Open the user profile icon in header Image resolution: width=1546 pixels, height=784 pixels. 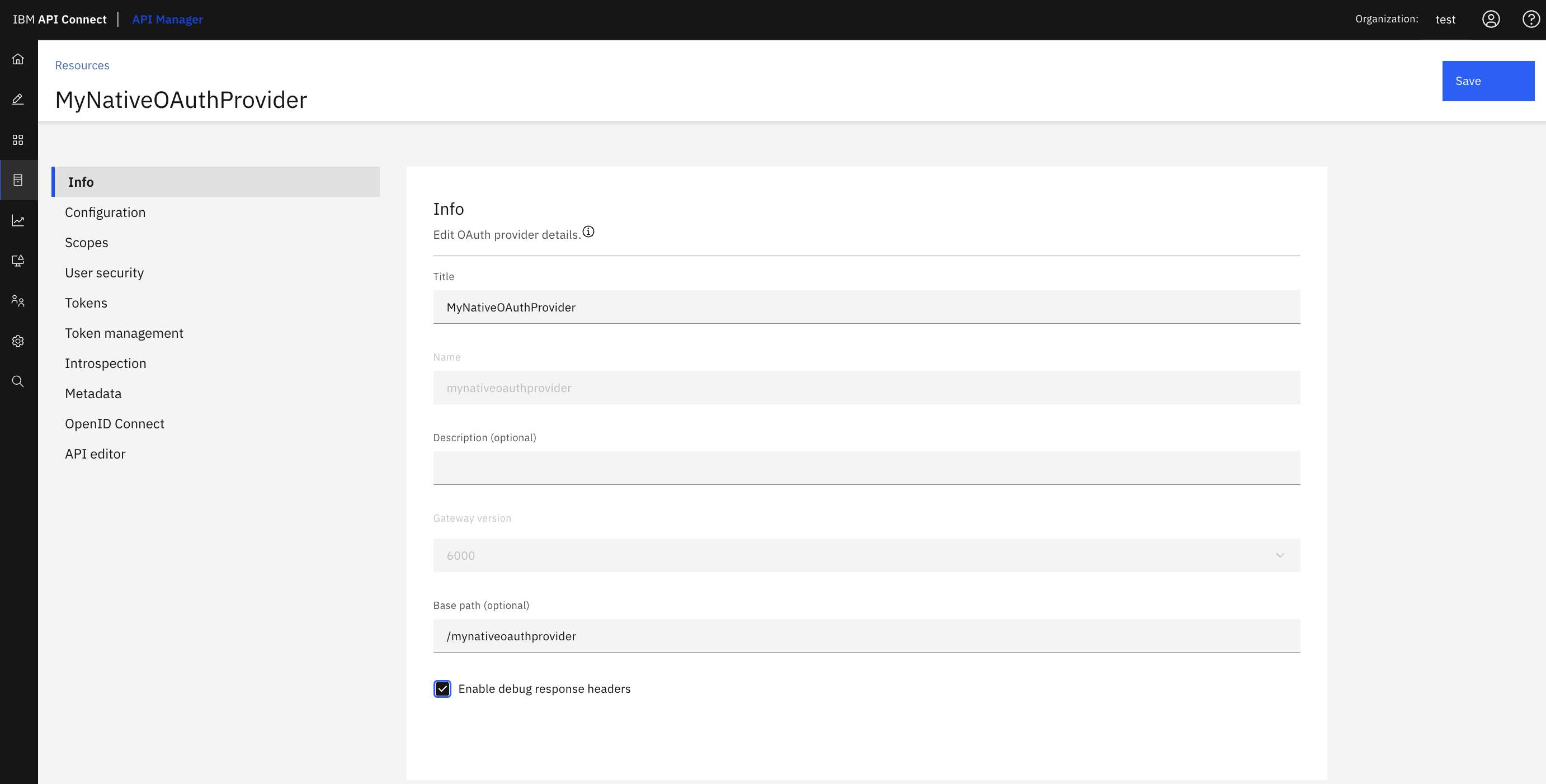point(1491,19)
